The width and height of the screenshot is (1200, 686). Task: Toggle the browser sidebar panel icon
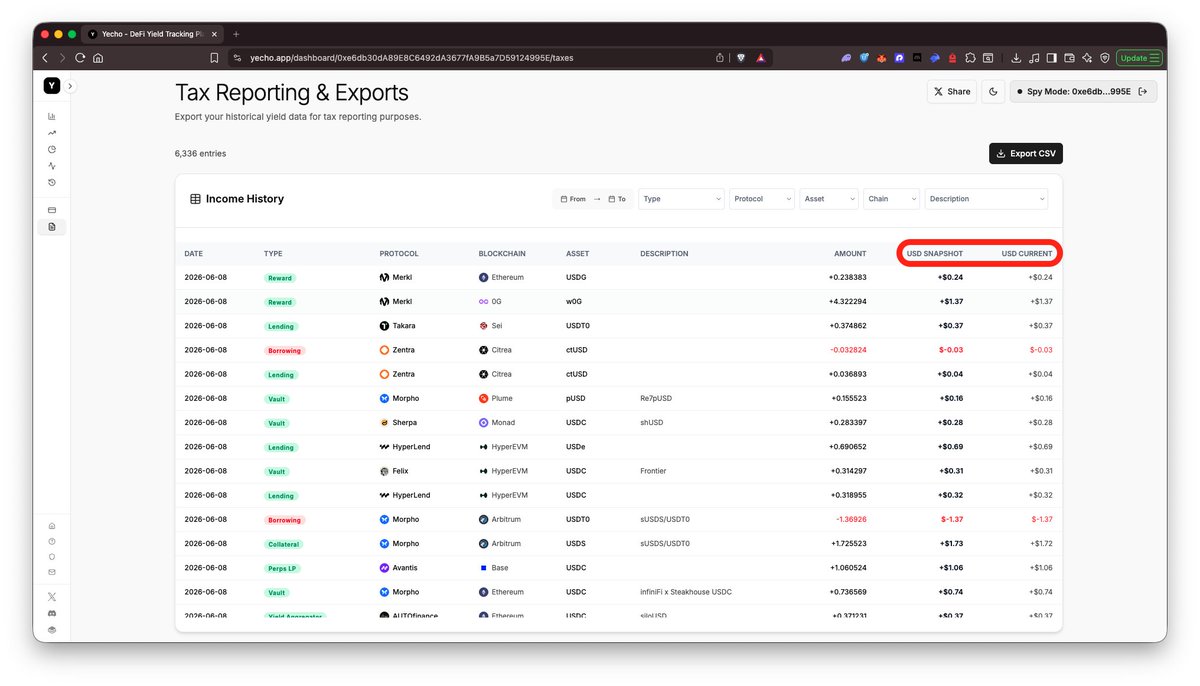[1052, 58]
